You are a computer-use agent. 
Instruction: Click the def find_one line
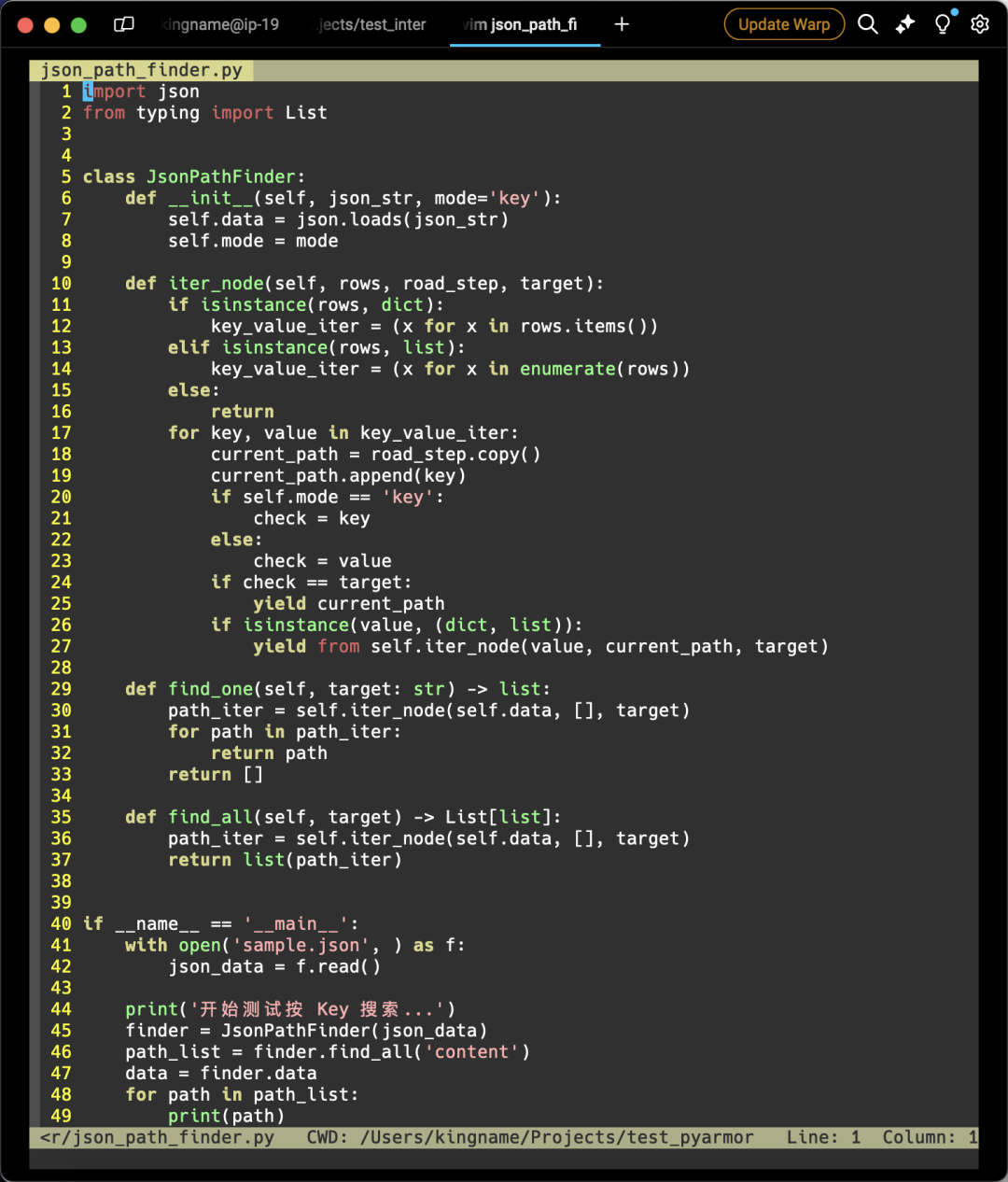[338, 690]
